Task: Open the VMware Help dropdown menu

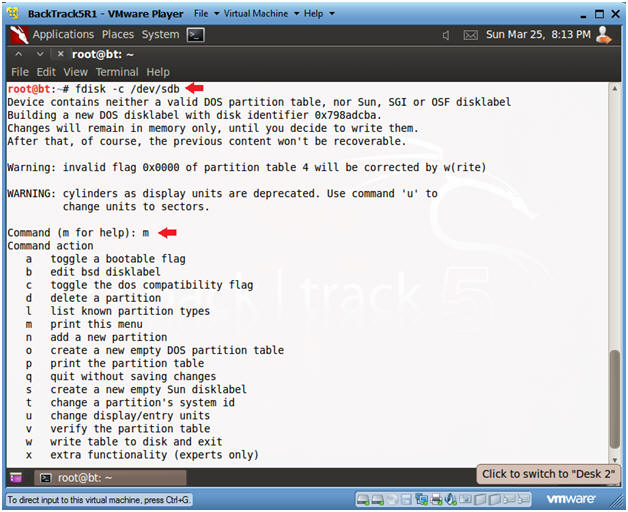Action: pyautogui.click(x=319, y=14)
